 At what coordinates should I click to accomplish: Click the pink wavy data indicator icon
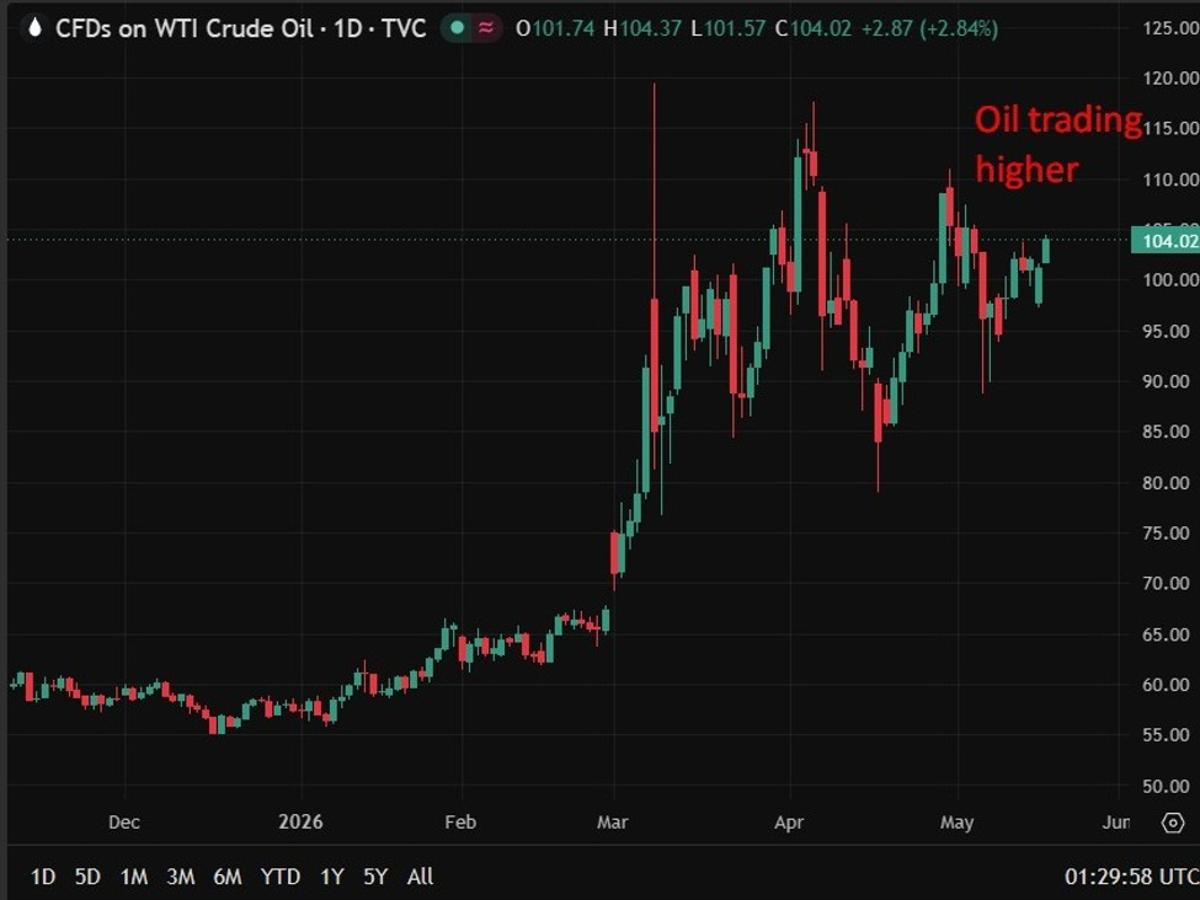pos(486,29)
